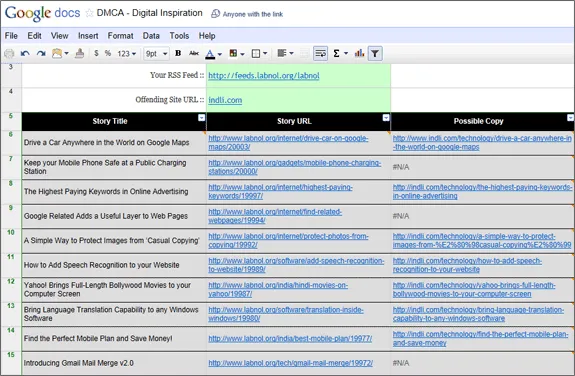Image resolution: width=575 pixels, height=376 pixels.
Task: Open the Edit menu
Action: coord(34,36)
